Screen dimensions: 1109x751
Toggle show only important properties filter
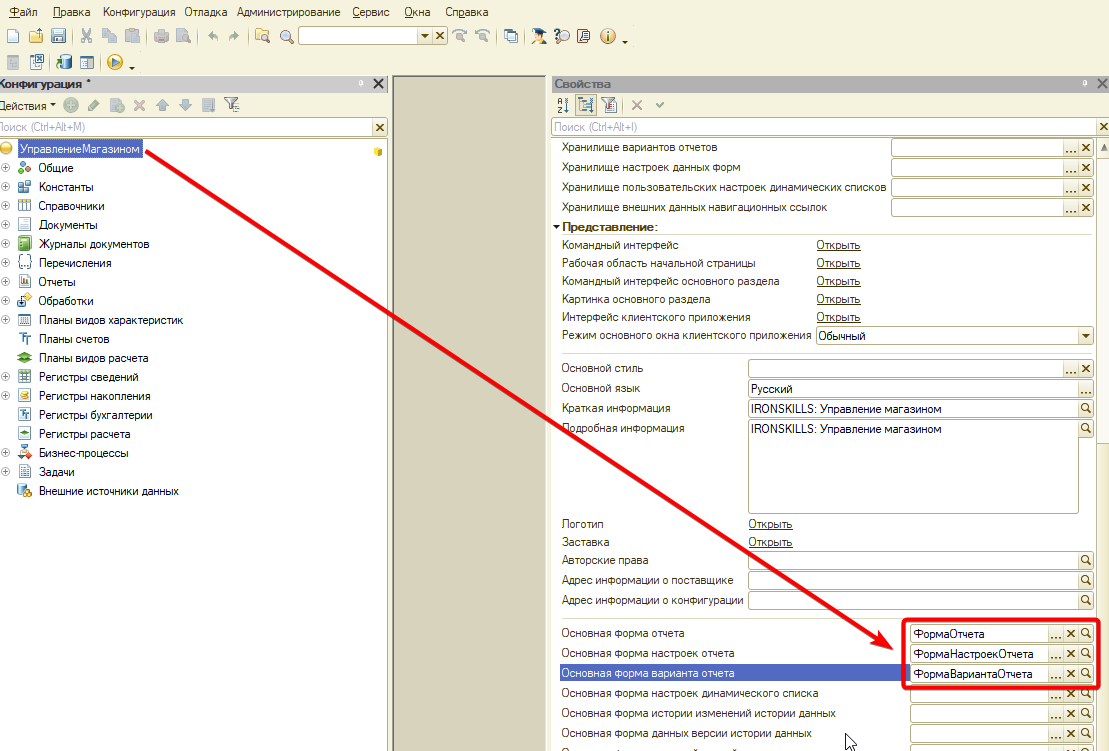609,105
